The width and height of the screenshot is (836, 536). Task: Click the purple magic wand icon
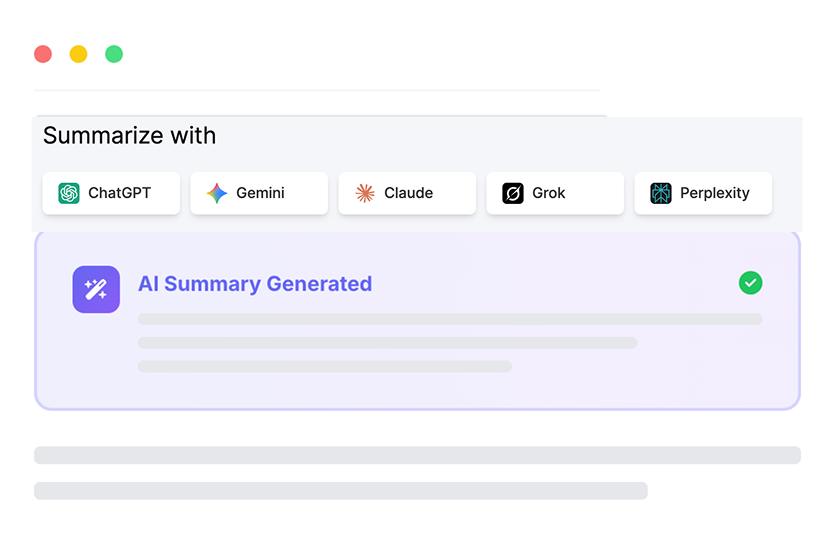click(96, 289)
